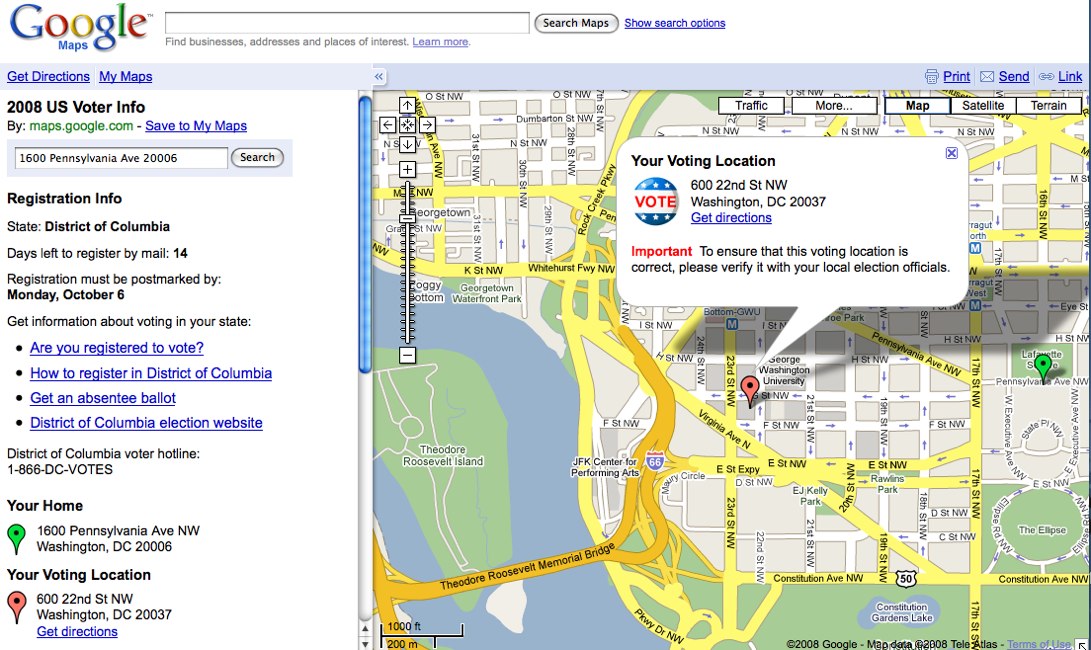Pan the map down with the arrow
This screenshot has height=650, width=1091.
pos(407,144)
